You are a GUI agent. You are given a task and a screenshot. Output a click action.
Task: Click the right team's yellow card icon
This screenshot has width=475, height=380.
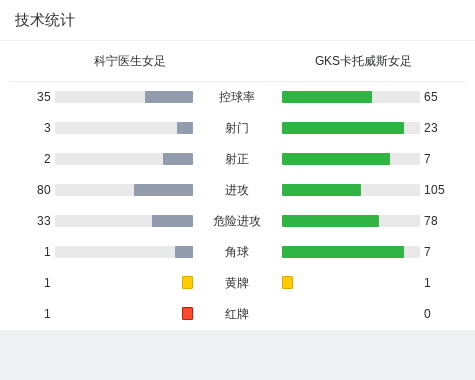pyautogui.click(x=287, y=282)
